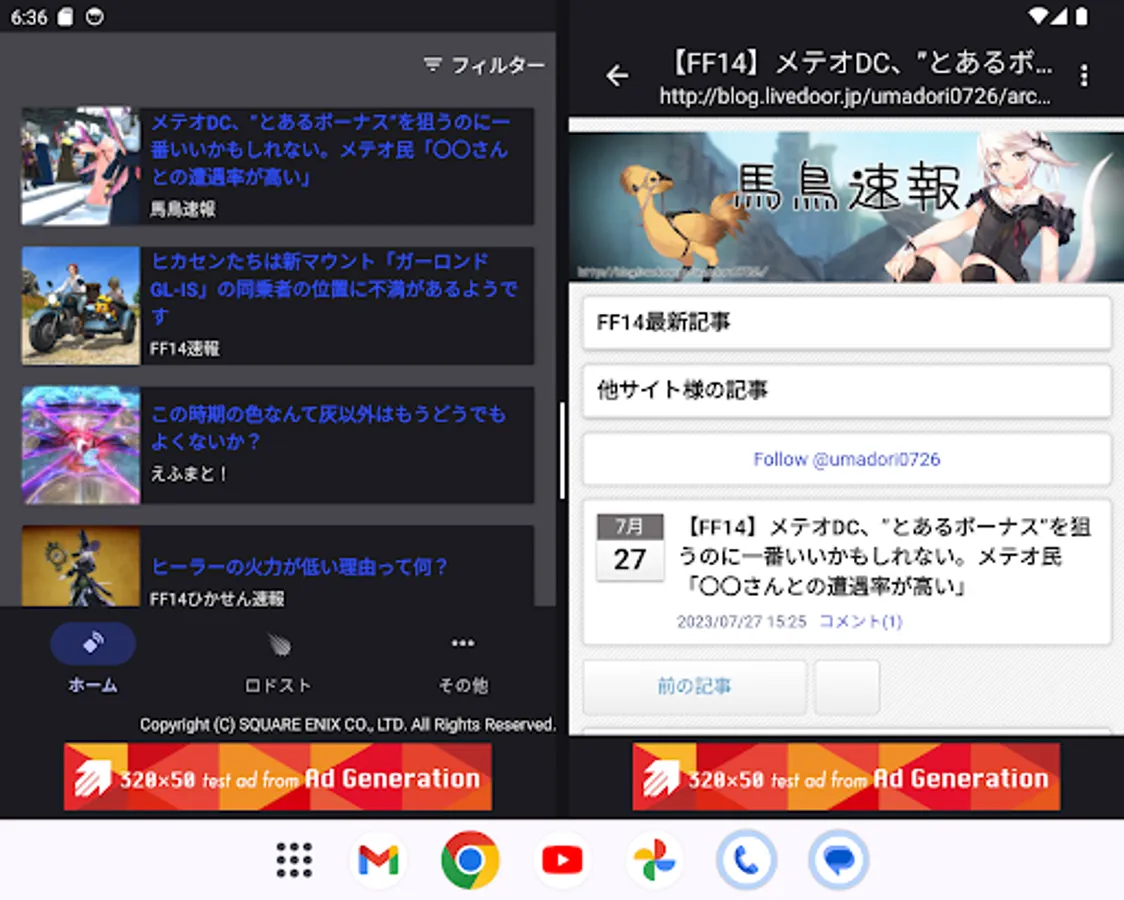Tap the 6:36 clock
Viewport: 1124px width, 900px height.
(29, 17)
